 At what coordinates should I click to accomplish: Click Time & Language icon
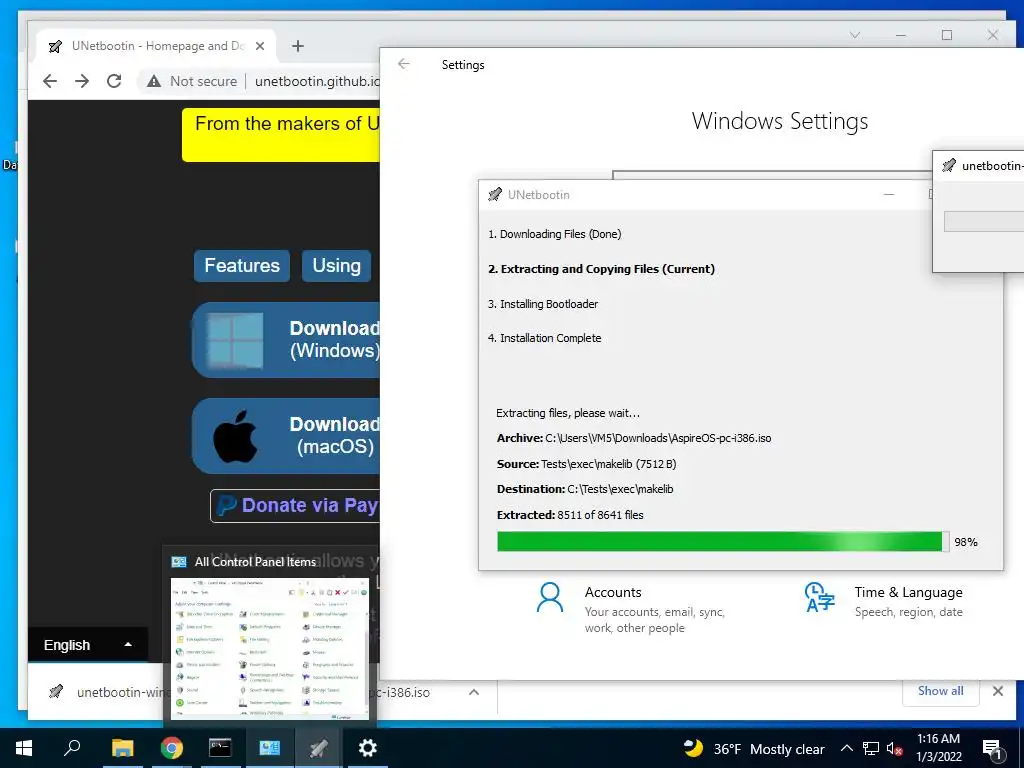(x=819, y=597)
